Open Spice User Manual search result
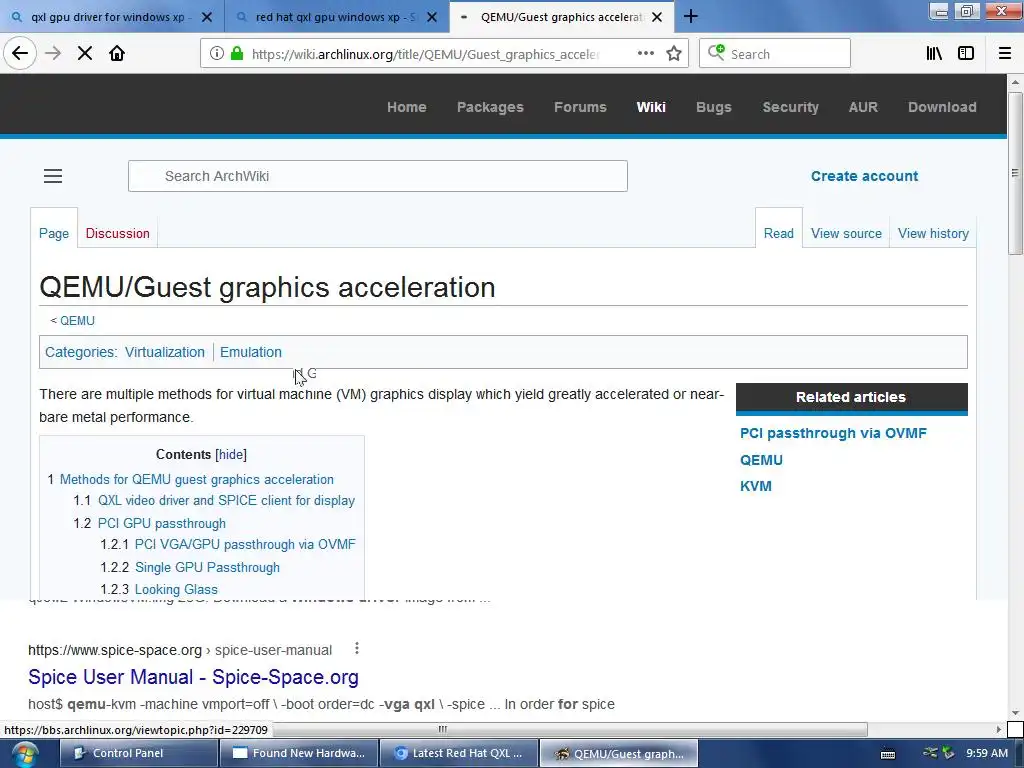This screenshot has height=768, width=1024. point(193,677)
